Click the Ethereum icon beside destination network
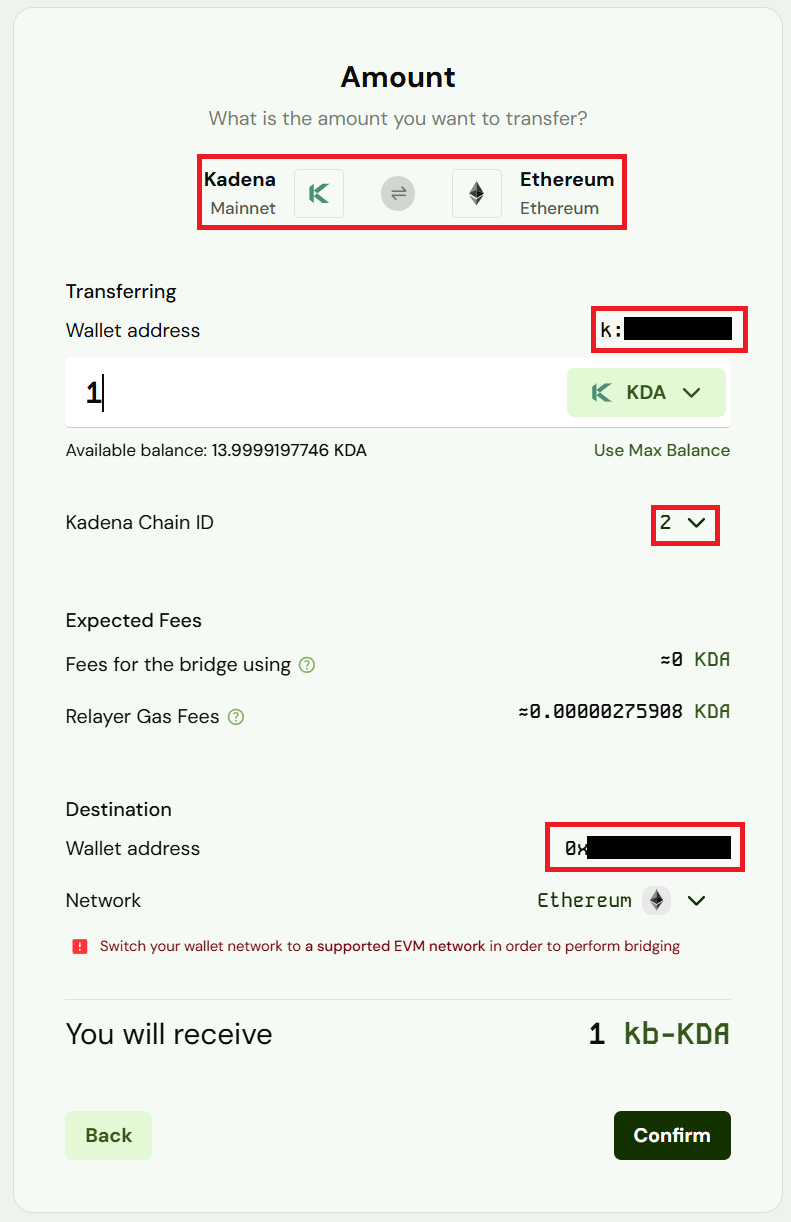This screenshot has width=791, height=1222. [x=657, y=900]
